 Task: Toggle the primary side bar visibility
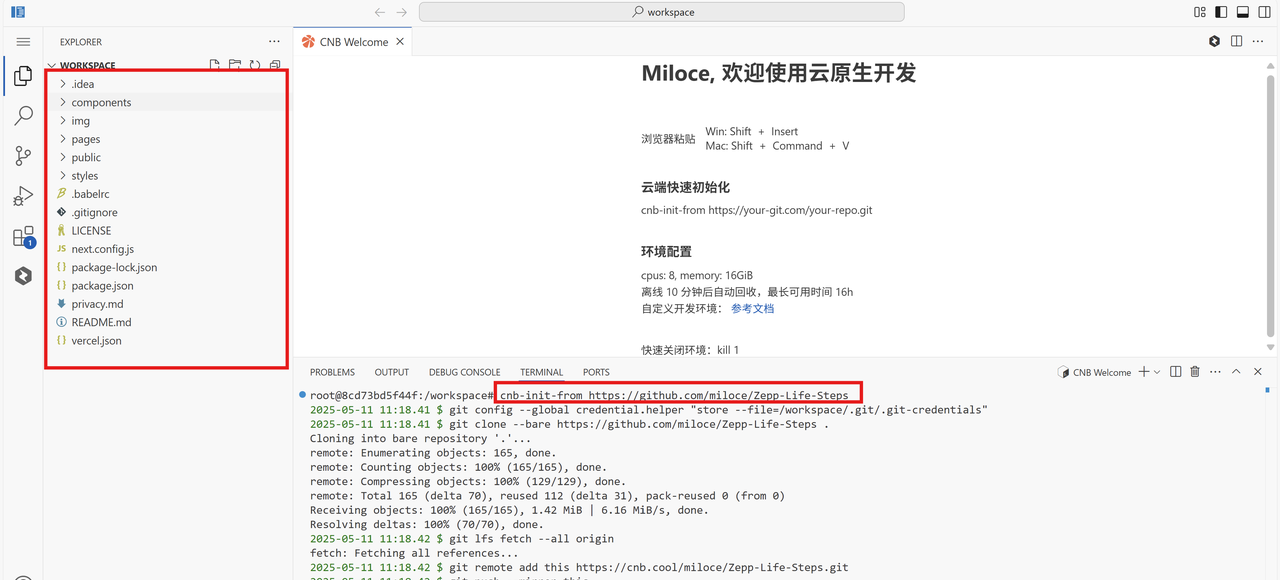tap(1221, 12)
